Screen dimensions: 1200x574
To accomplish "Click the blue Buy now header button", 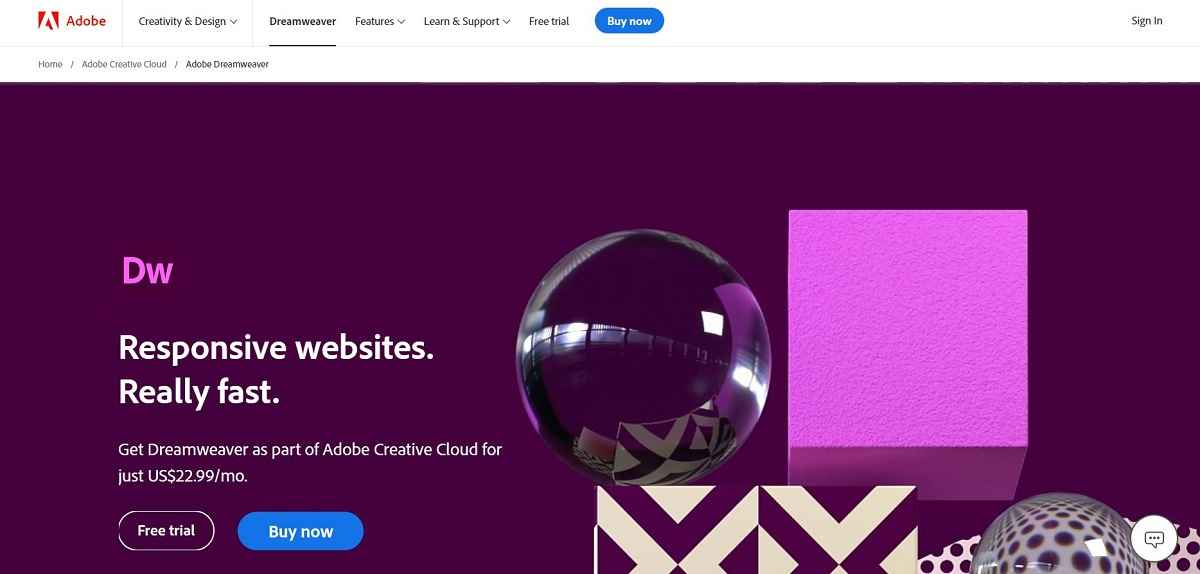I will point(629,21).
